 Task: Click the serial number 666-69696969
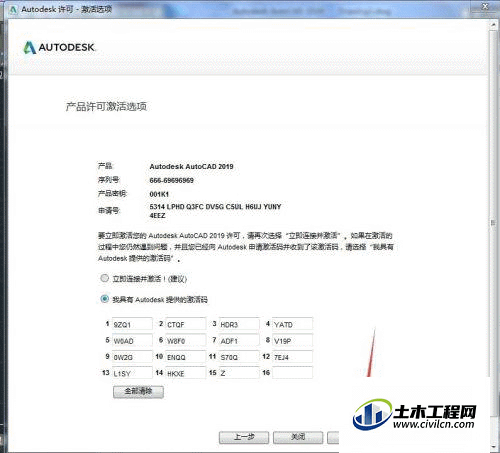click(x=171, y=180)
